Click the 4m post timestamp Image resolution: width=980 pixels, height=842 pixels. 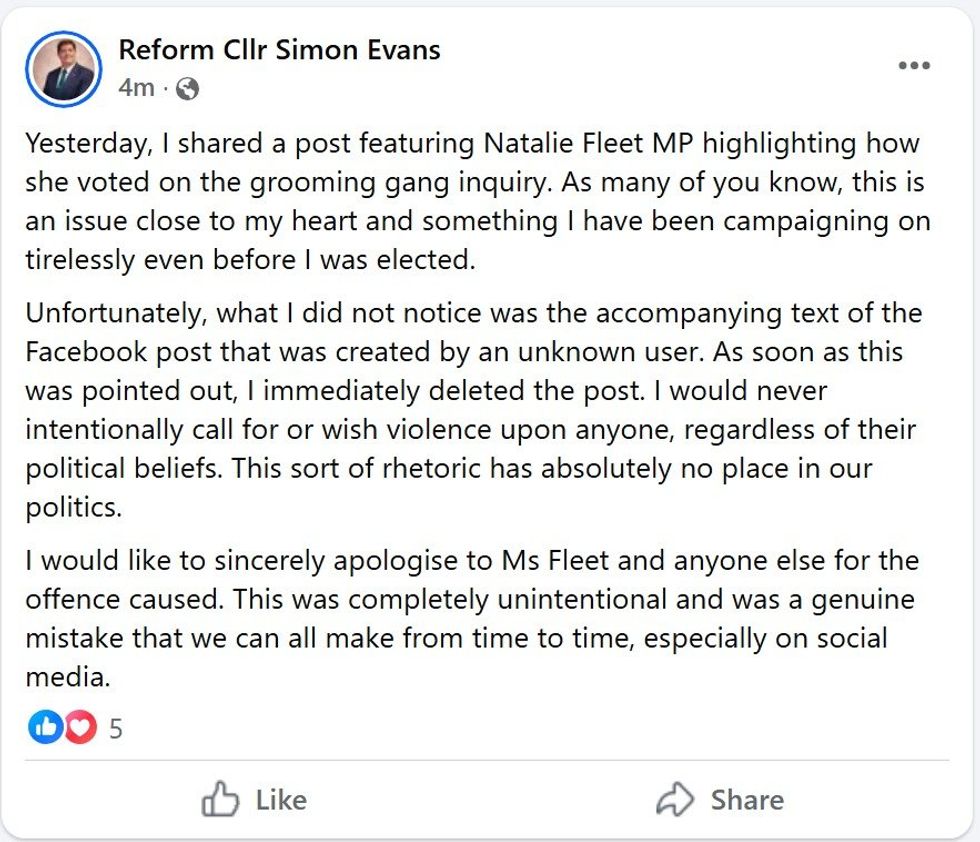[x=136, y=88]
